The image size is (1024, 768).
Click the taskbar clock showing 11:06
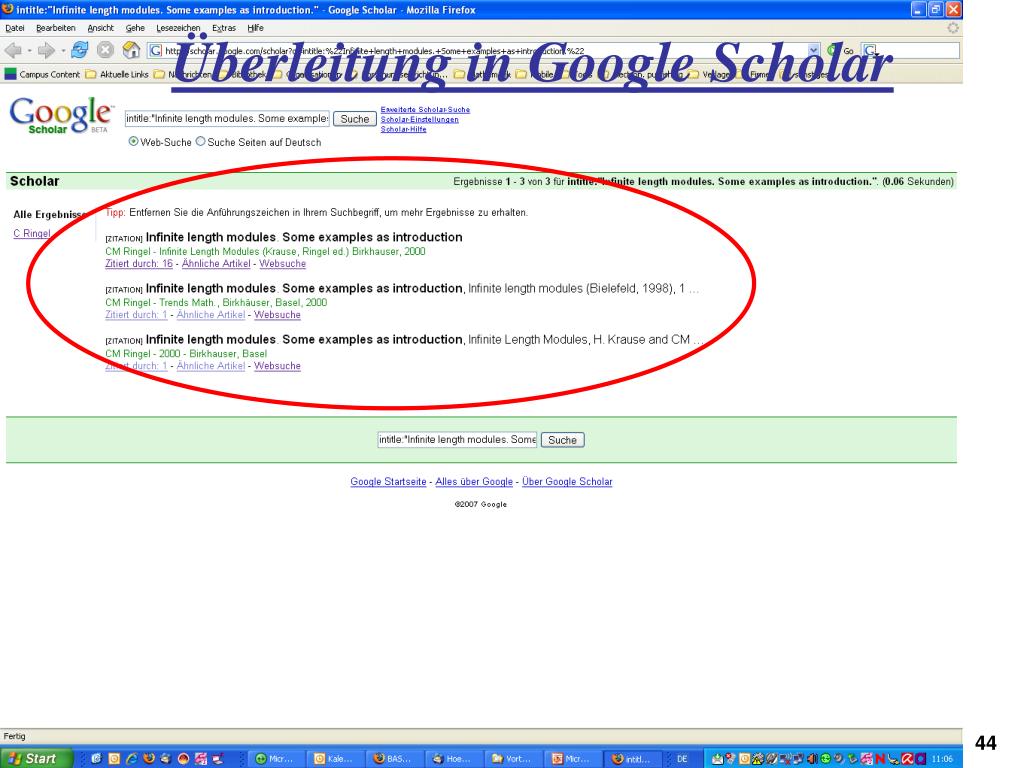pyautogui.click(x=942, y=759)
